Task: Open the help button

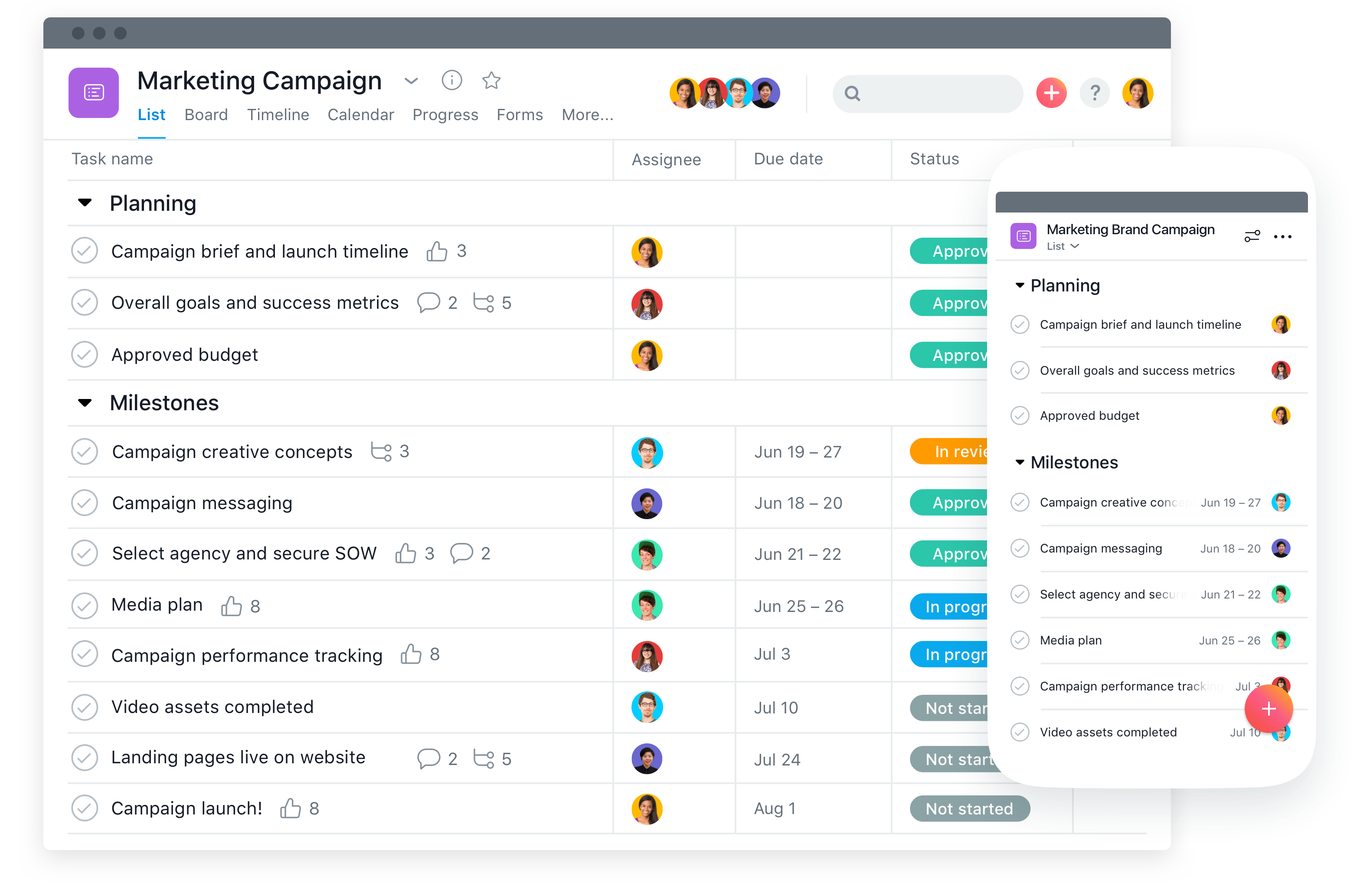Action: [x=1094, y=93]
